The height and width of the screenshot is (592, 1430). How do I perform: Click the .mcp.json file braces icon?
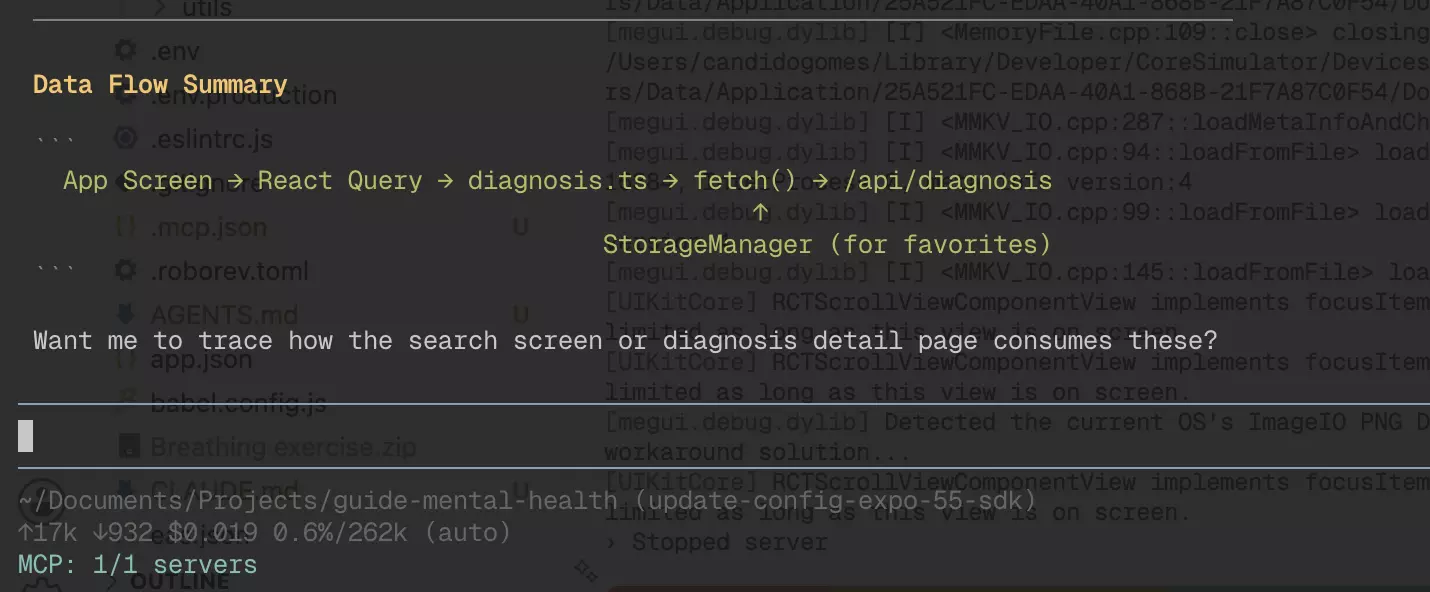(x=125, y=227)
